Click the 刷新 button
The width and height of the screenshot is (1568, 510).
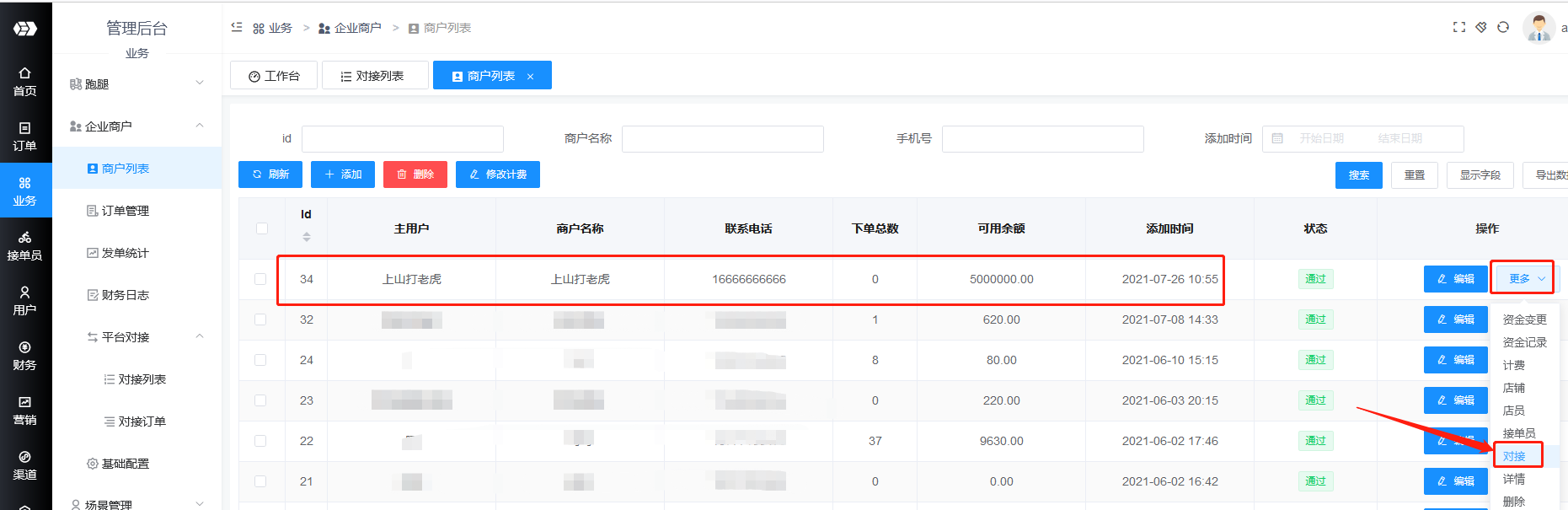pos(270,174)
